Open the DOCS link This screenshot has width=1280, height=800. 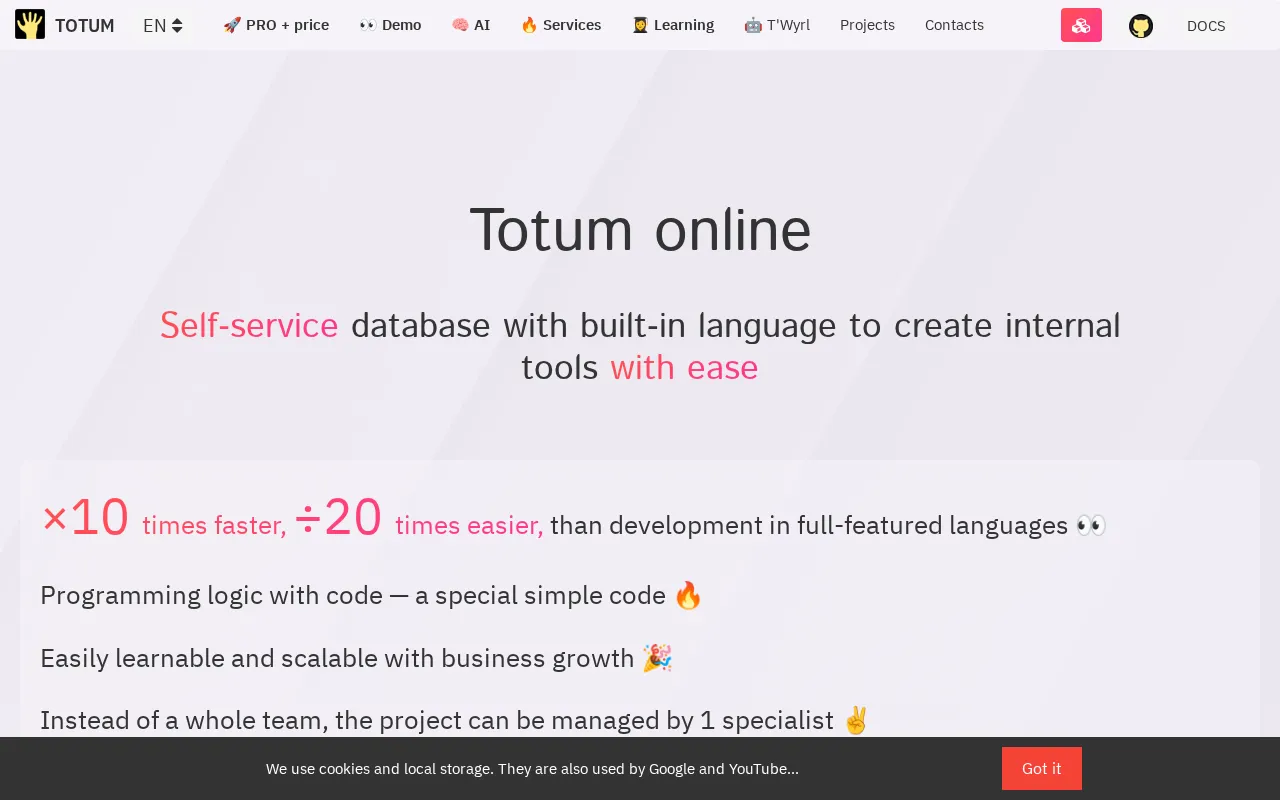pyautogui.click(x=1206, y=26)
